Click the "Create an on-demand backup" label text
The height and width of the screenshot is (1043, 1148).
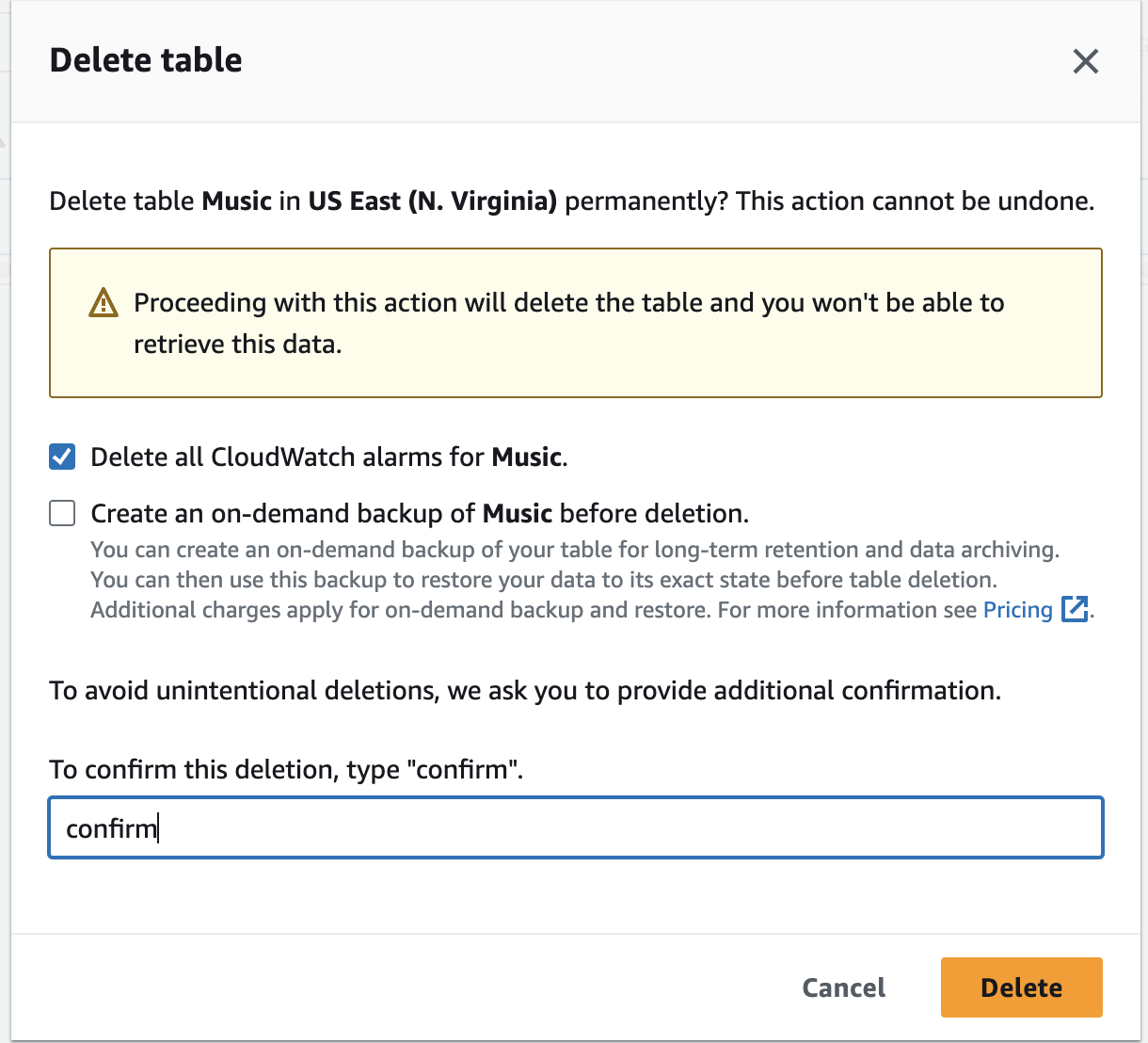click(420, 514)
